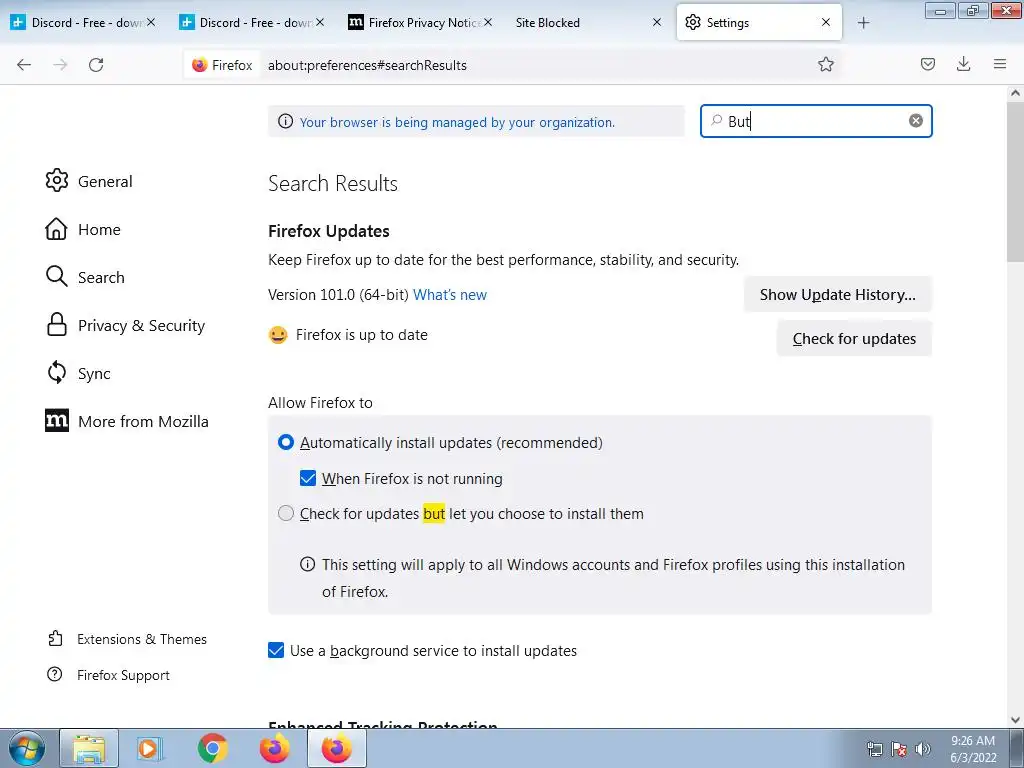This screenshot has width=1024, height=768.
Task: Close the first Discord tab
Action: pos(151,22)
